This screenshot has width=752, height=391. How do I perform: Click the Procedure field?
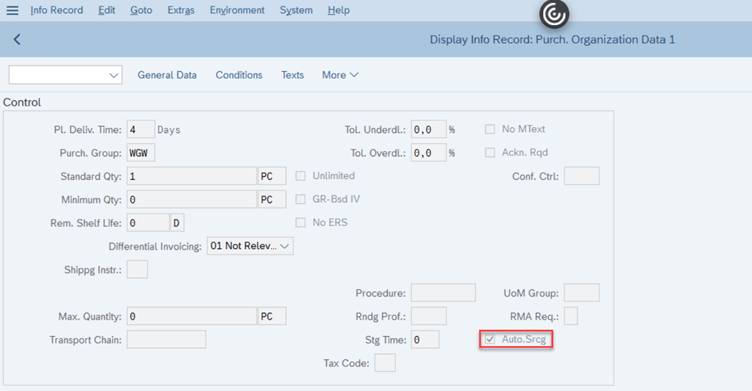[443, 293]
